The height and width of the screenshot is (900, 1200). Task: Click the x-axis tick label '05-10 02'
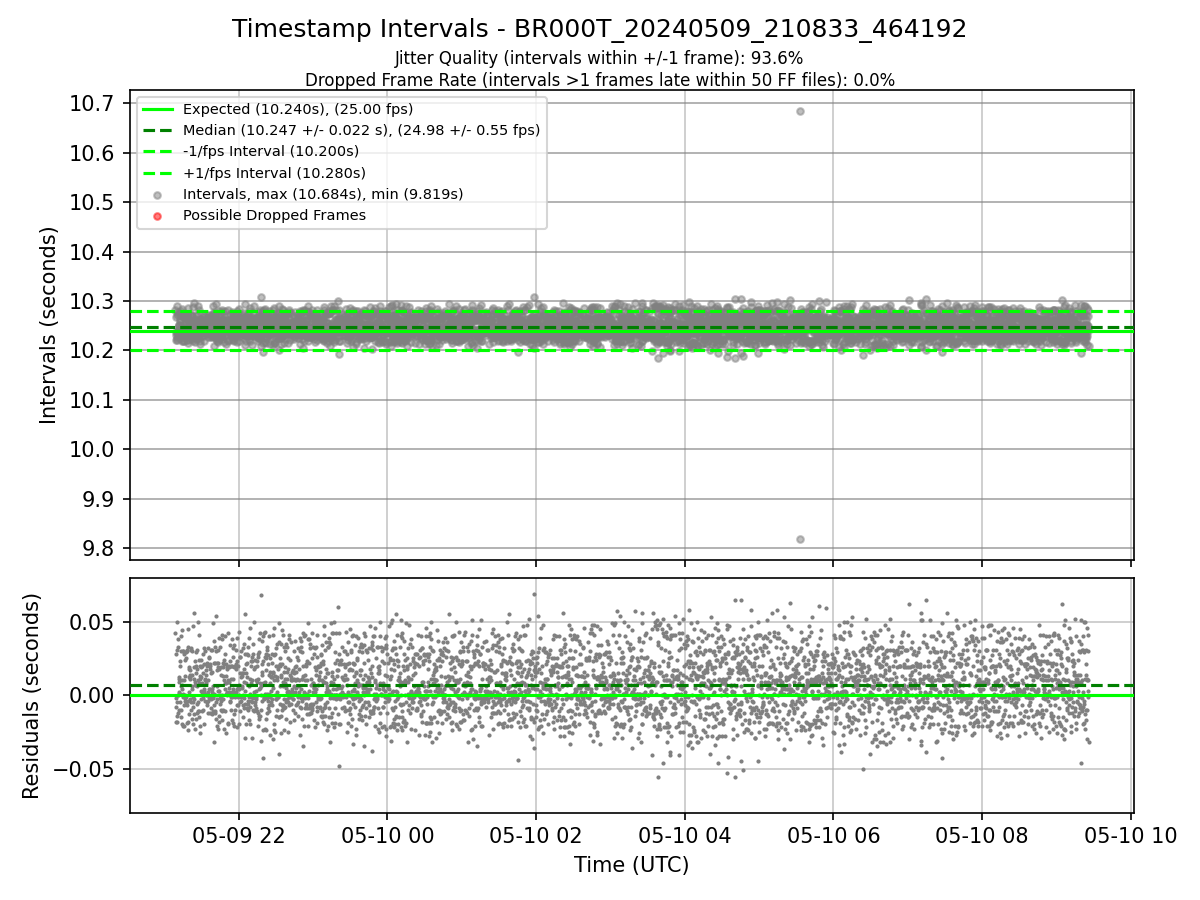[536, 834]
